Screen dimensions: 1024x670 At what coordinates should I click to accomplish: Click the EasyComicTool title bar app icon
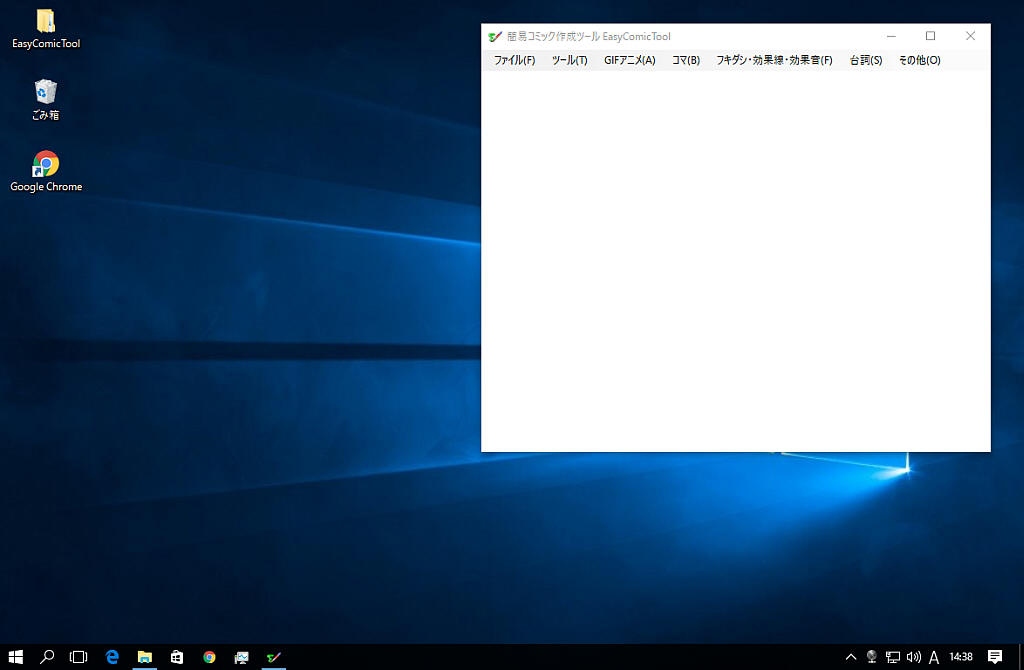tap(495, 37)
